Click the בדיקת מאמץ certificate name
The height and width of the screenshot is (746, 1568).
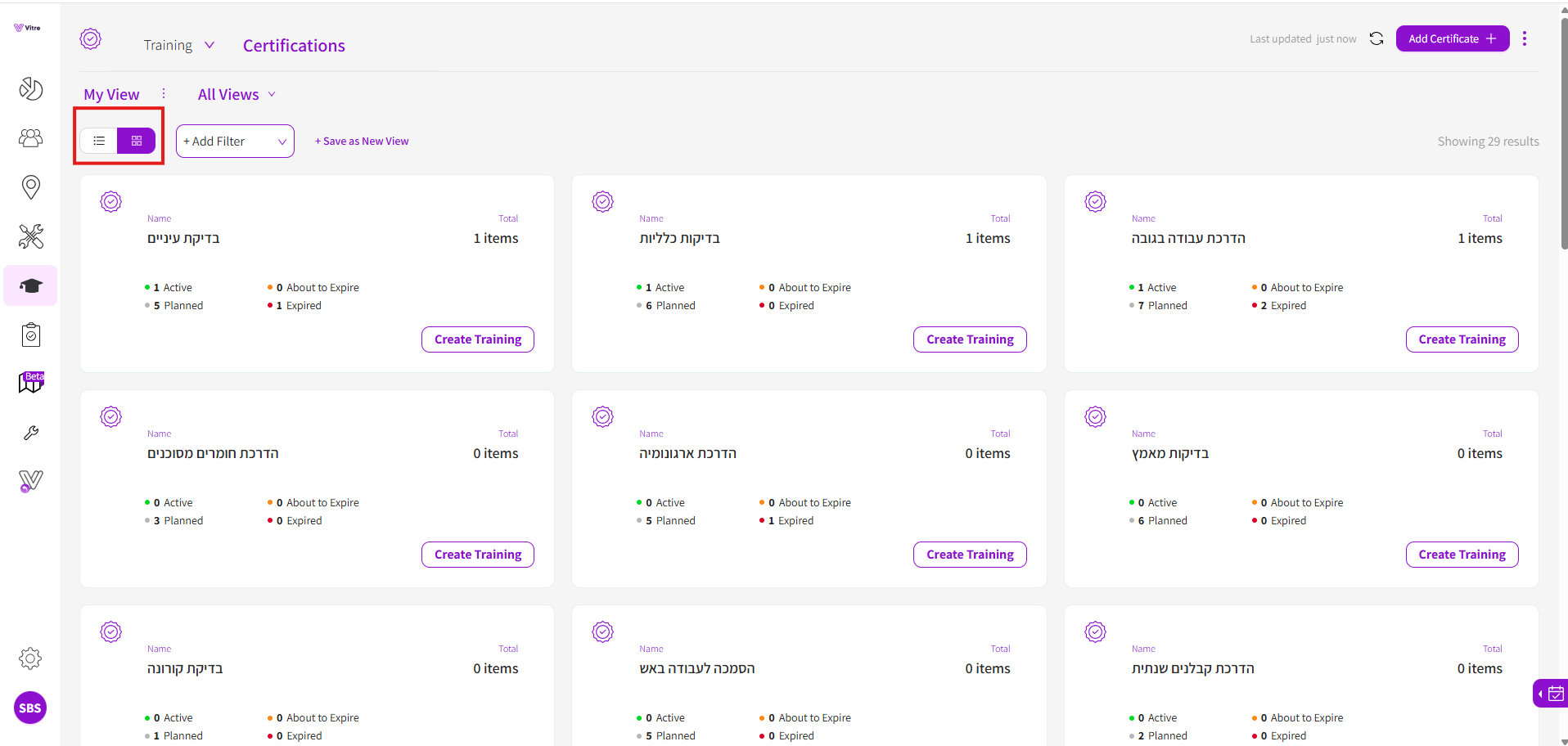point(1170,453)
